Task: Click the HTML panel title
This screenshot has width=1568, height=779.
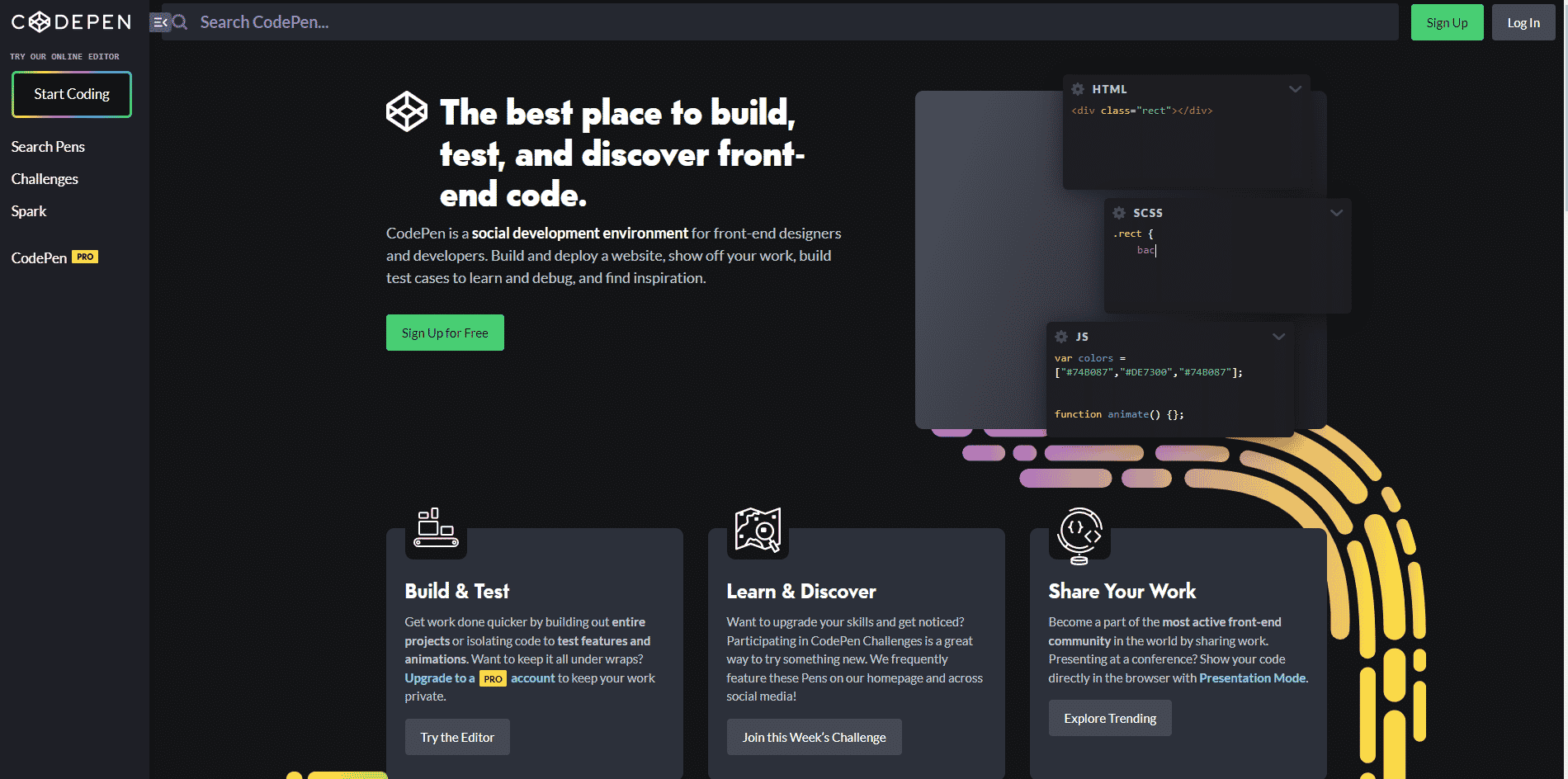Action: 1109,89
